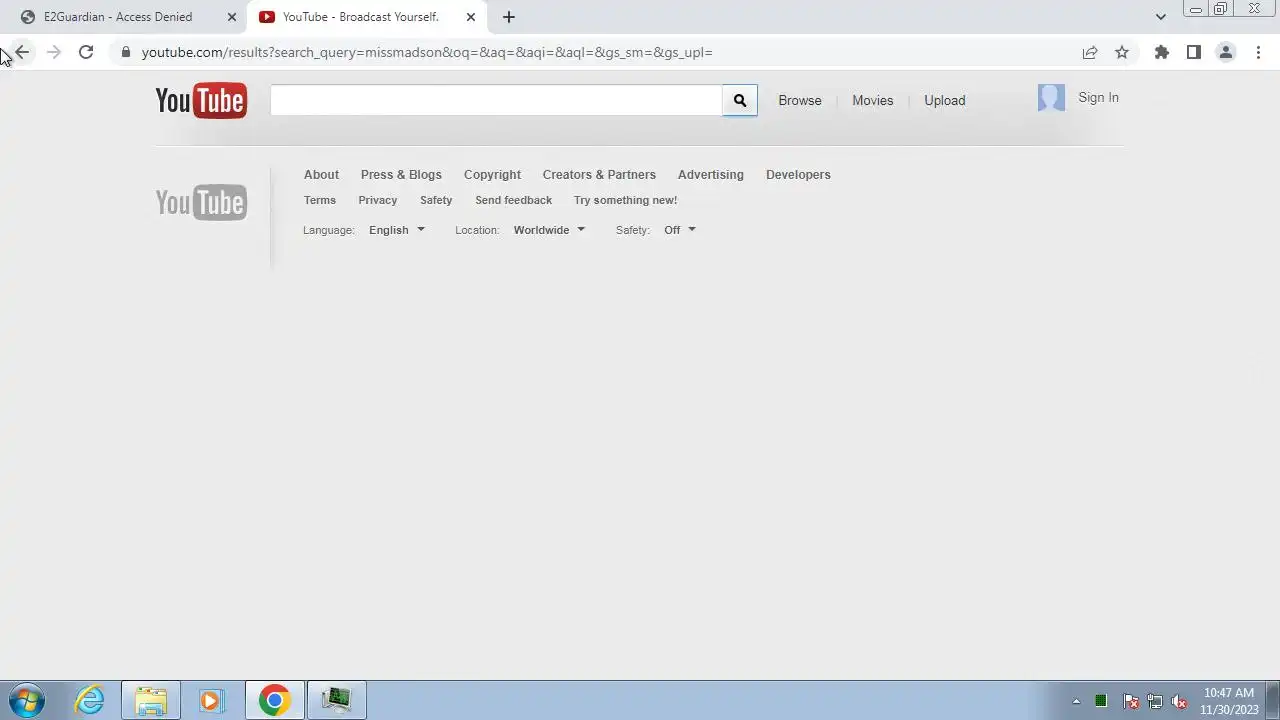Click the lock icon in the address bar
Screen dimensions: 1280x720
pyautogui.click(x=126, y=52)
